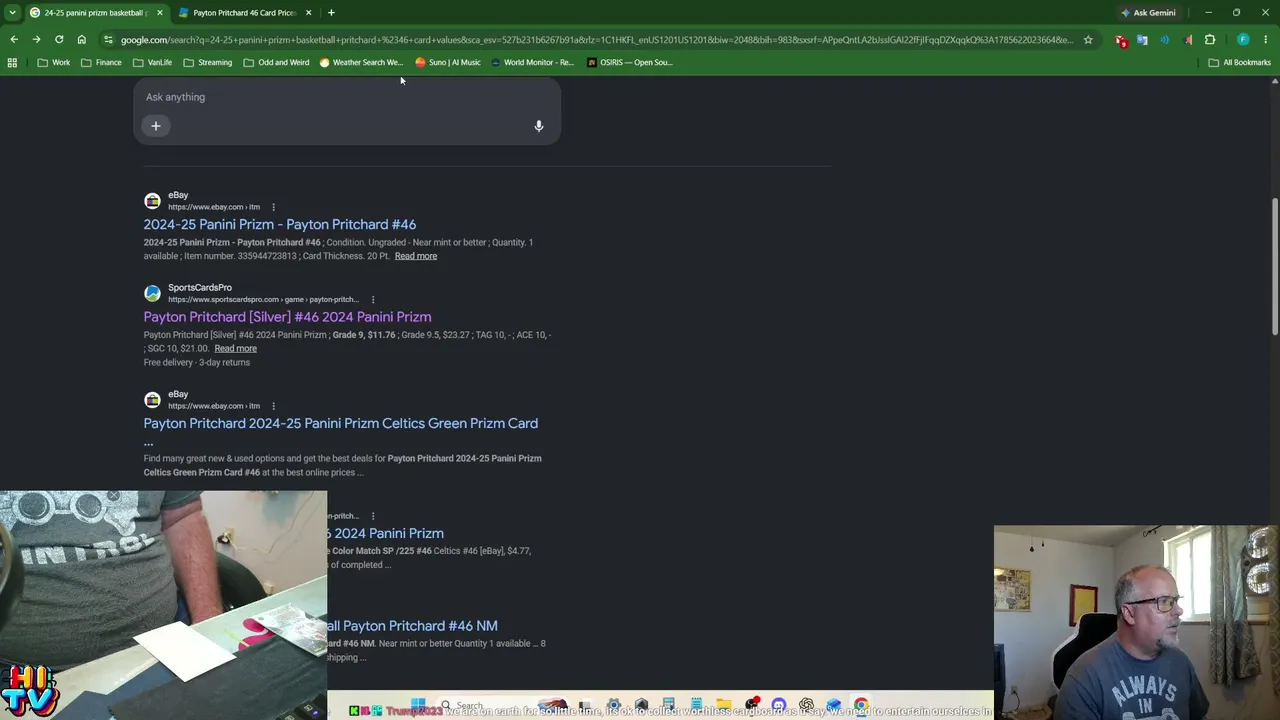
Task: Expand the Finance bookmarks folder
Action: 101,62
